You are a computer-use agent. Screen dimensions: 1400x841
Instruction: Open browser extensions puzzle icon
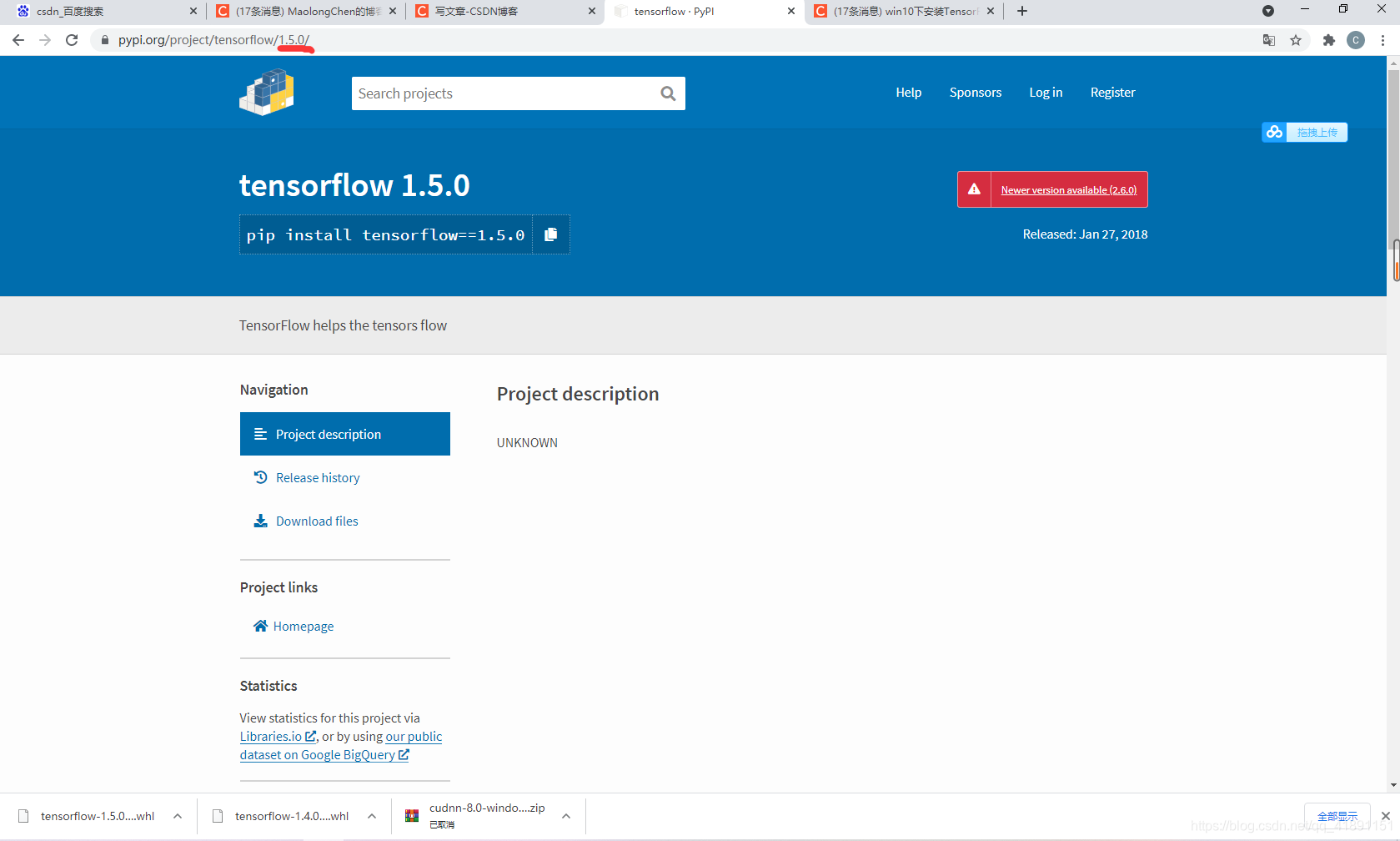[1329, 40]
